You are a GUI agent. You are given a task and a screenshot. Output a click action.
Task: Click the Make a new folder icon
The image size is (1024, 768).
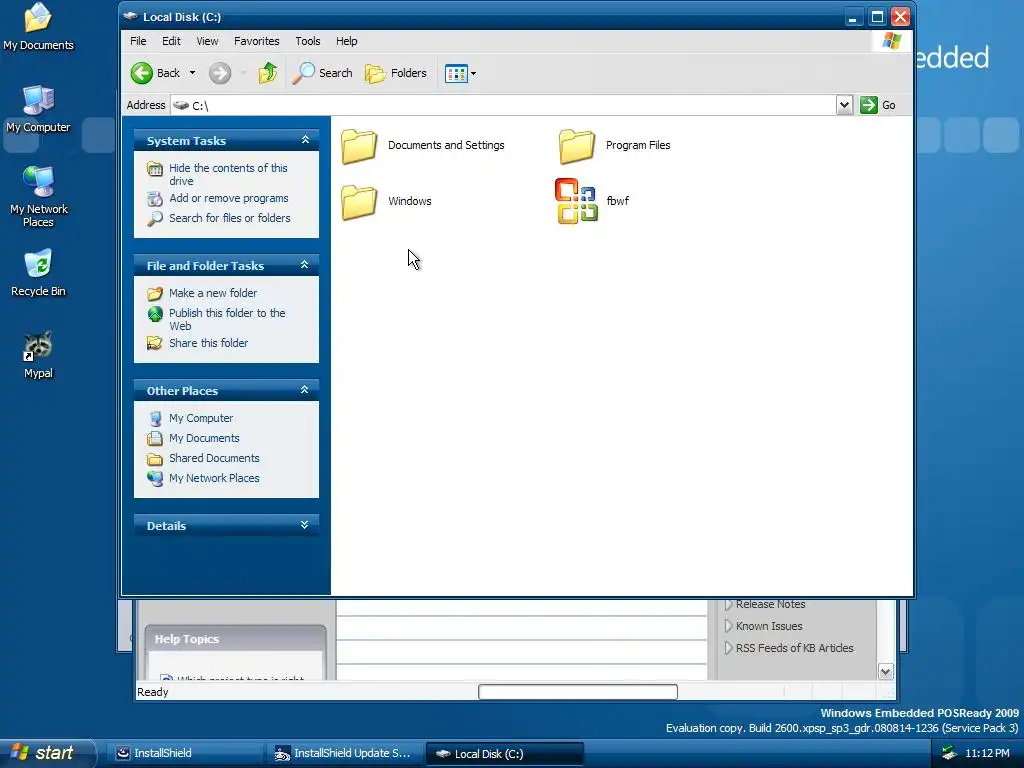(x=155, y=293)
